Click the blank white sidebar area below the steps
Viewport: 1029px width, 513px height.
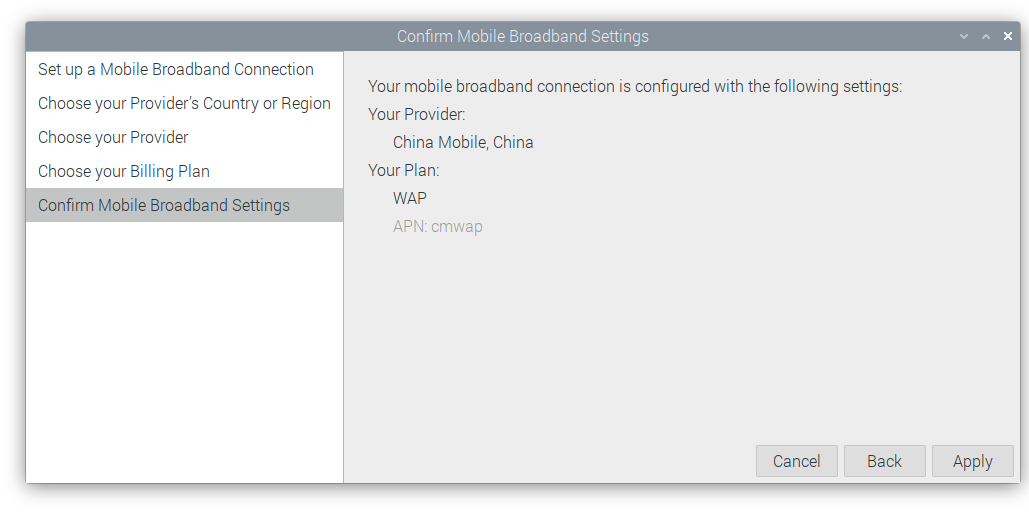[x=184, y=350]
